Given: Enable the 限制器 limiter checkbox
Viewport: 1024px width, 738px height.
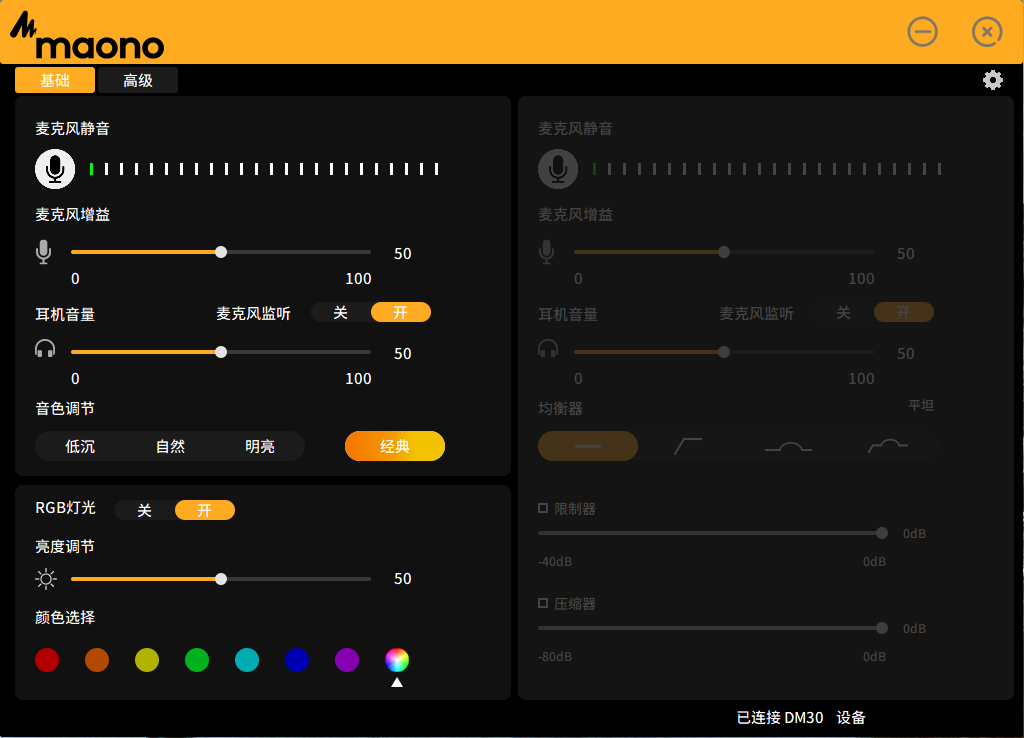Looking at the screenshot, I should coord(543,509).
